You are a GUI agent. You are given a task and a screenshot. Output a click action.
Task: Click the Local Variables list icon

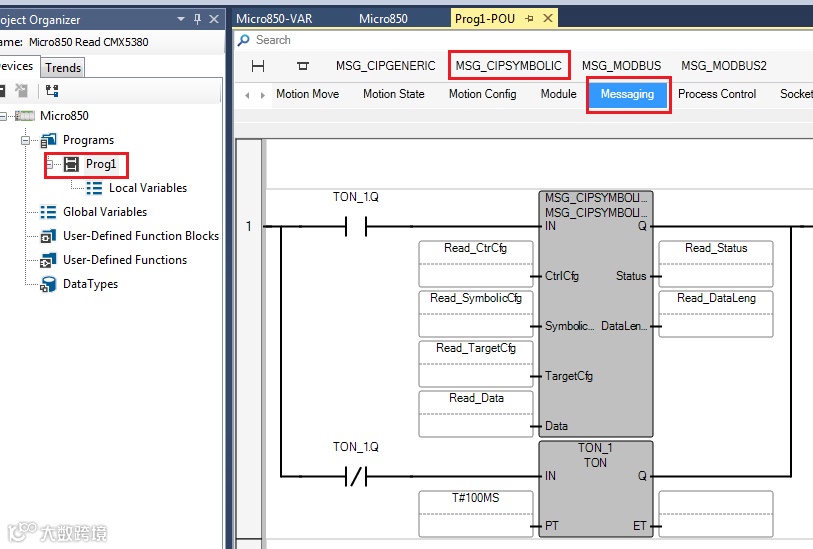[x=94, y=188]
